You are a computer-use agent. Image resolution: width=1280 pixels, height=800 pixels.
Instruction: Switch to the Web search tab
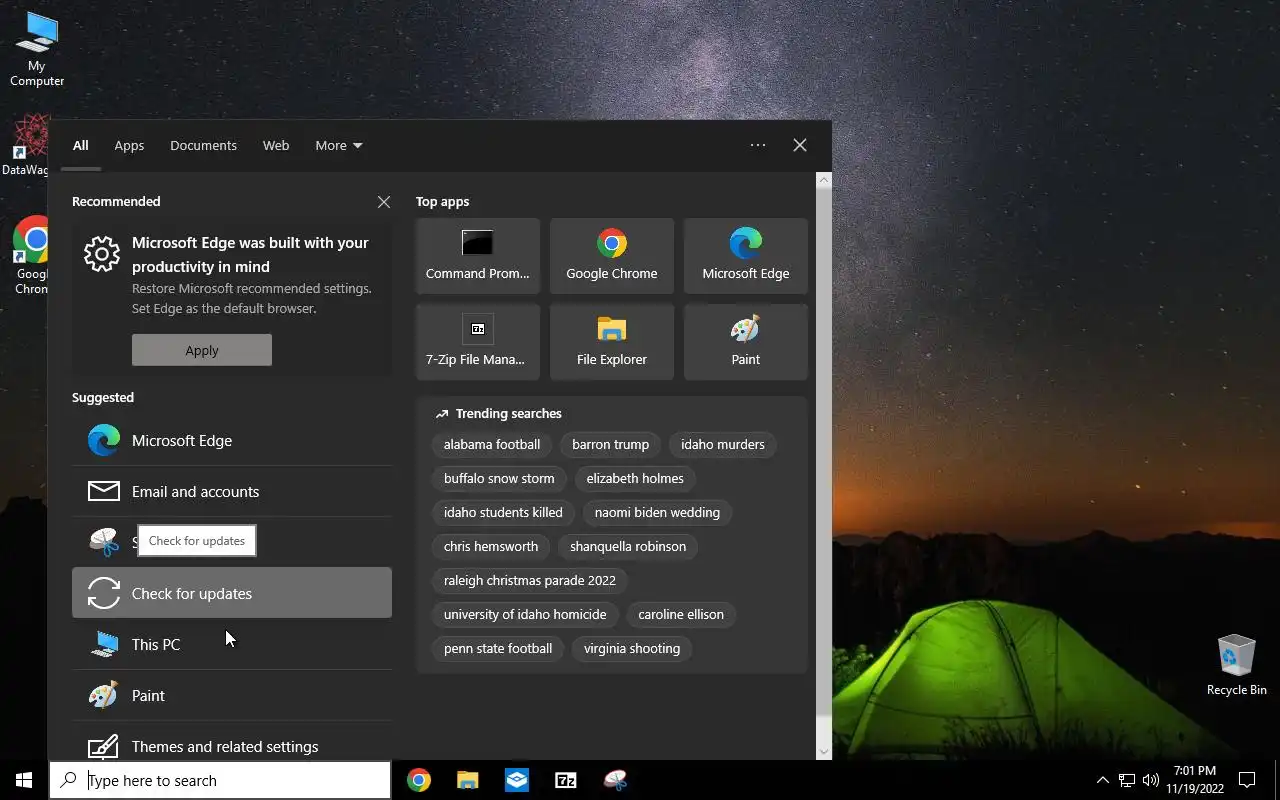click(x=276, y=145)
